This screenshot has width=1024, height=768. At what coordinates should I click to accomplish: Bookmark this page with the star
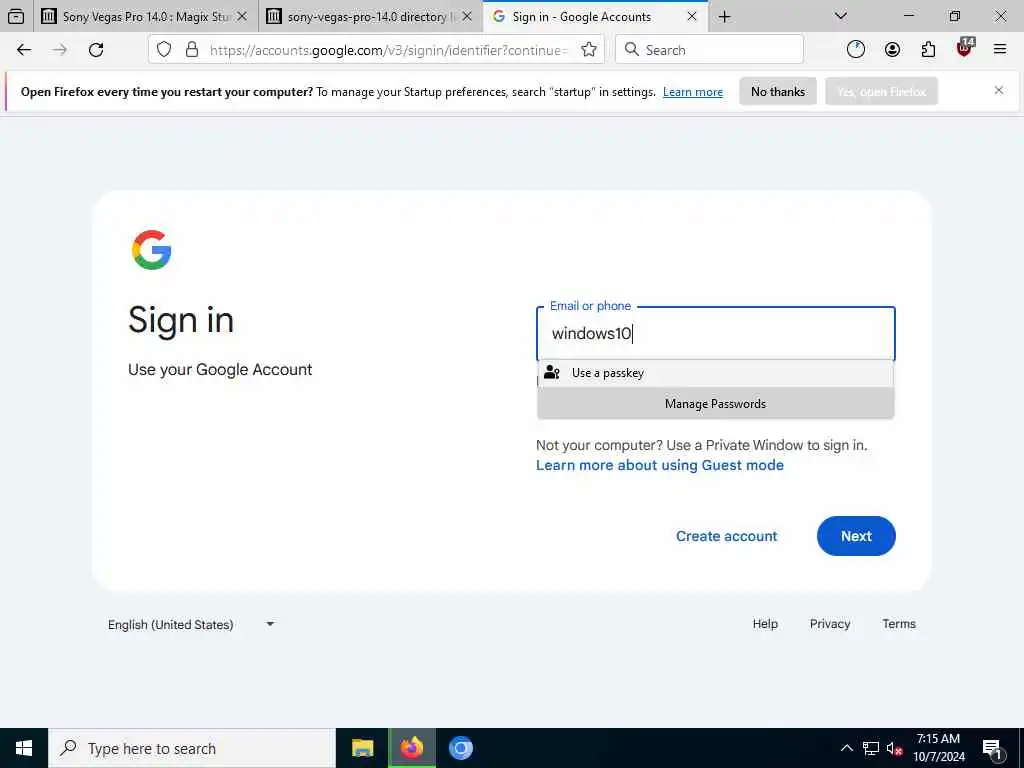coord(588,50)
